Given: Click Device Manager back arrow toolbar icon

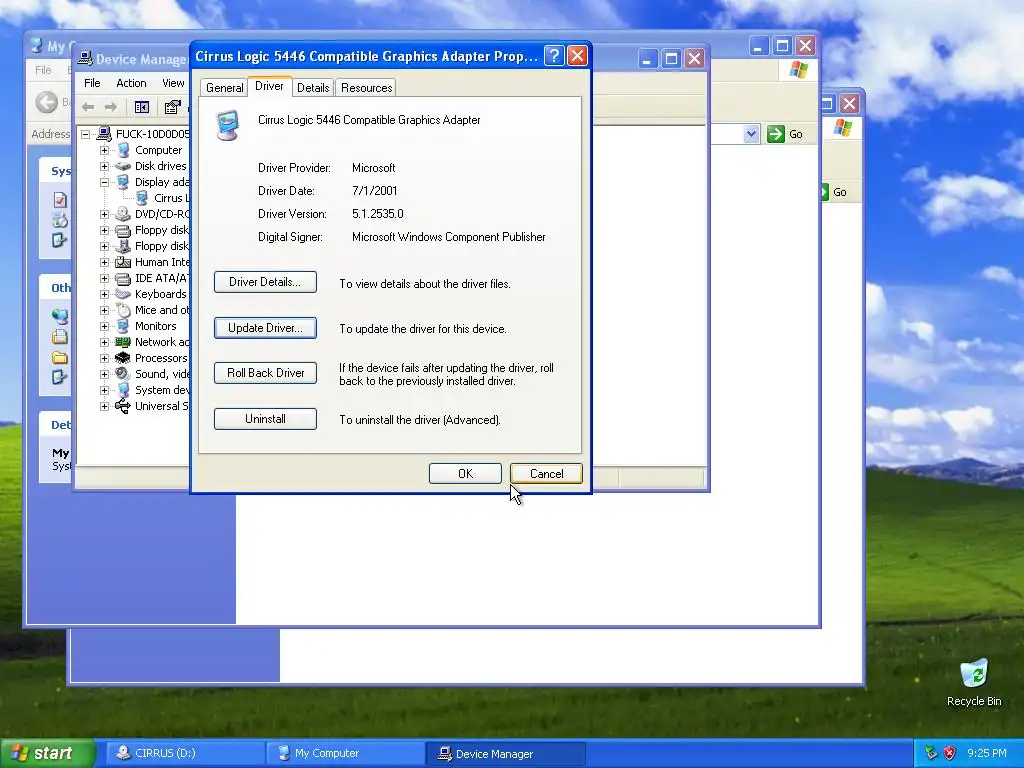Looking at the screenshot, I should point(88,107).
